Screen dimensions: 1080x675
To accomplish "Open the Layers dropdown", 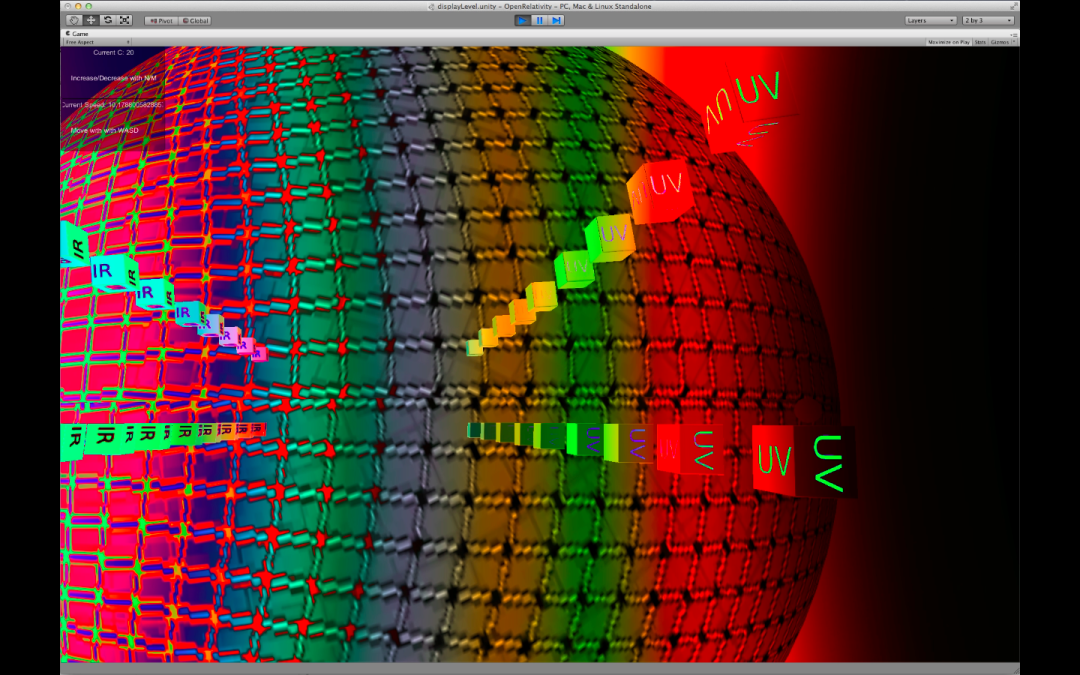I will (931, 21).
